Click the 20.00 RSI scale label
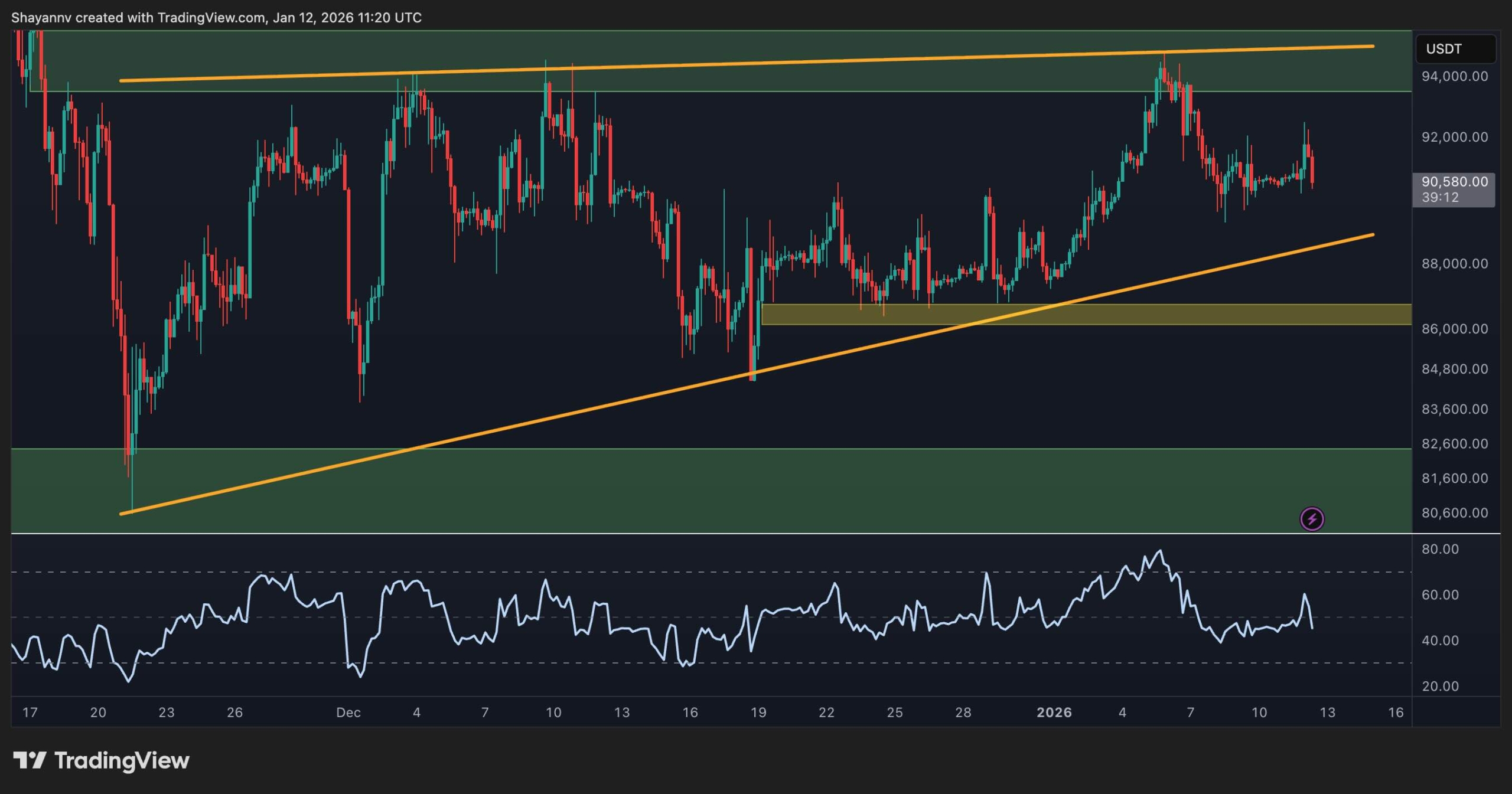This screenshot has height=794, width=1512. (1440, 687)
